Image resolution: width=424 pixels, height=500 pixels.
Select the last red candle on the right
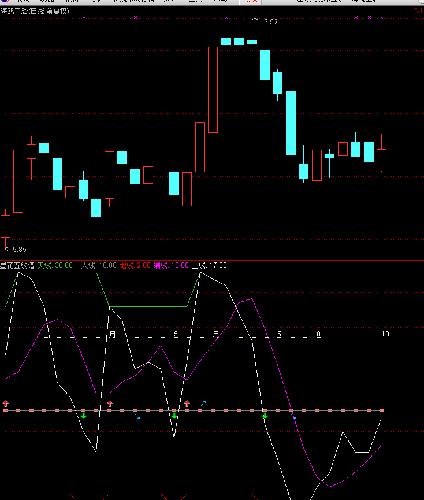(x=382, y=143)
